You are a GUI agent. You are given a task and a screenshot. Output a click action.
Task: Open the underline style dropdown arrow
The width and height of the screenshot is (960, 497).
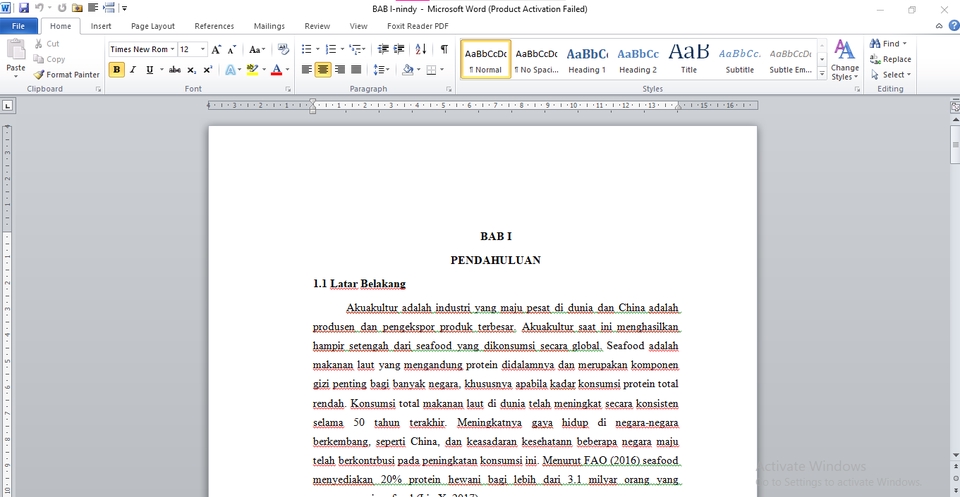(x=162, y=70)
